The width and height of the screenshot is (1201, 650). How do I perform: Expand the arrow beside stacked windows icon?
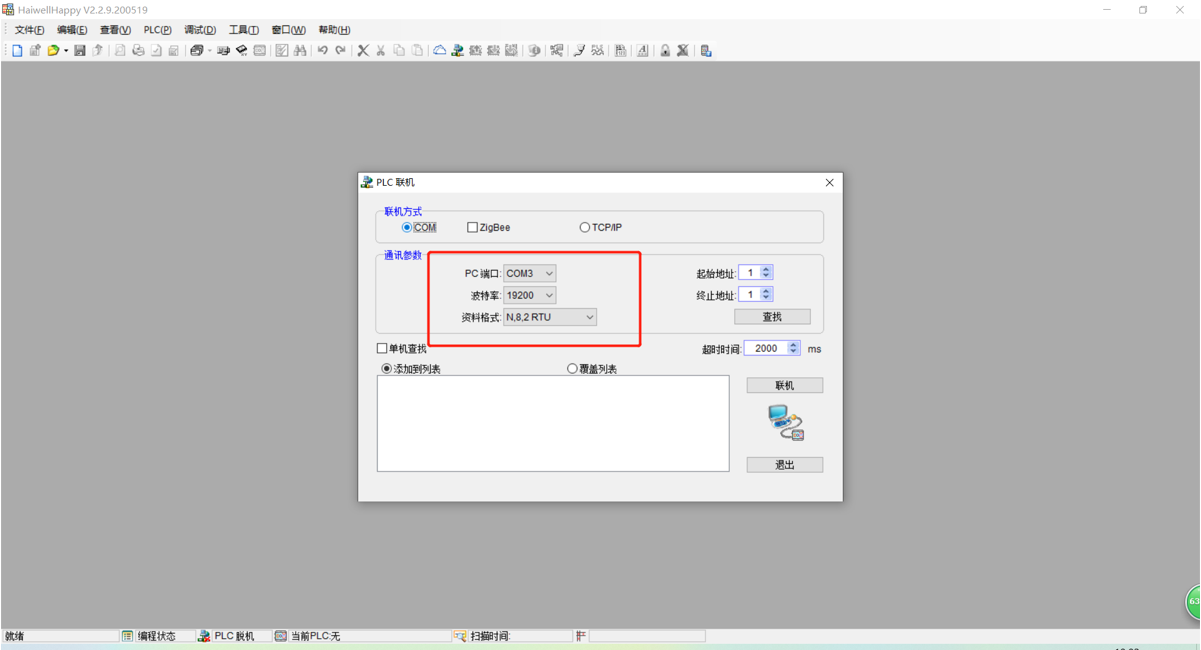(x=209, y=50)
